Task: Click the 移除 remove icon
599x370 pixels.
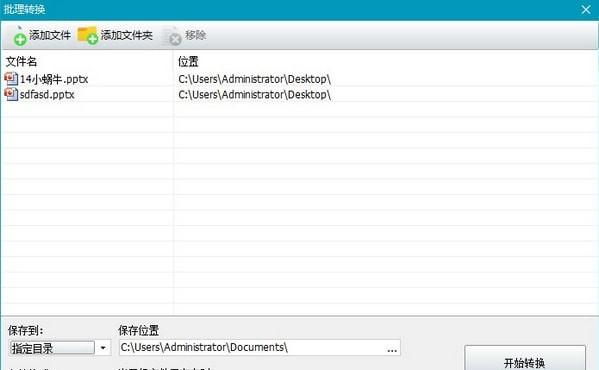Action: (172, 36)
